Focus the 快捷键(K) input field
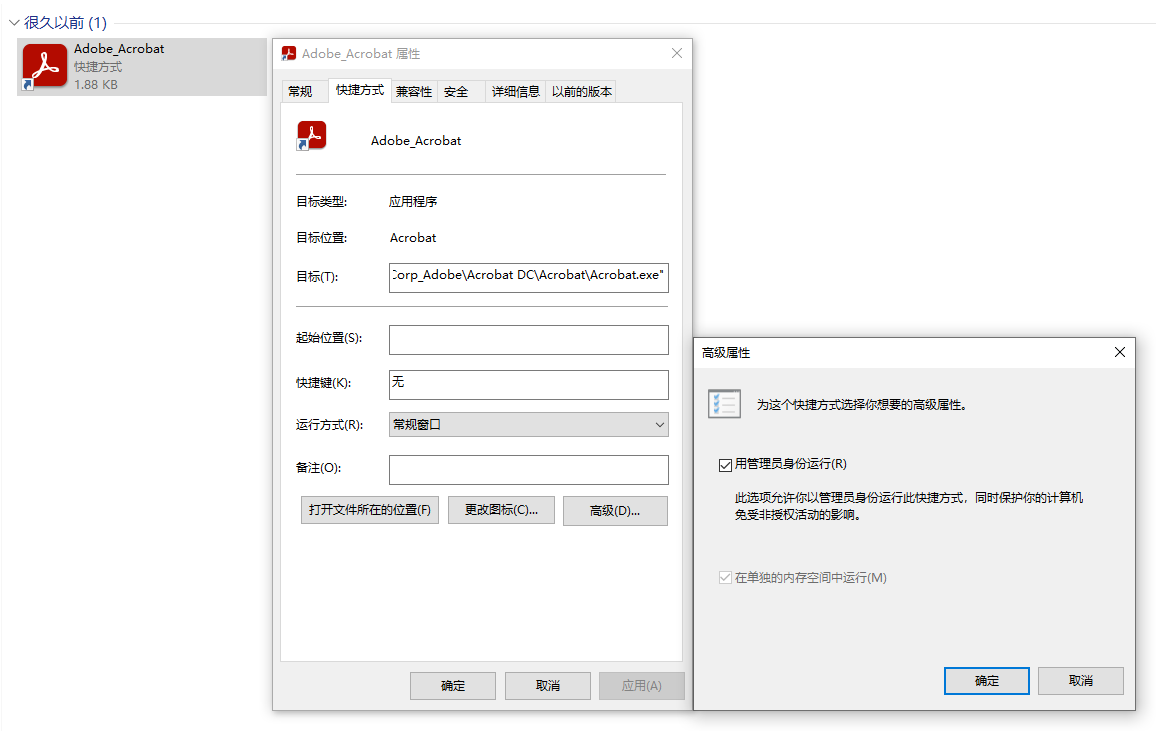This screenshot has height=731, width=1156. (529, 385)
